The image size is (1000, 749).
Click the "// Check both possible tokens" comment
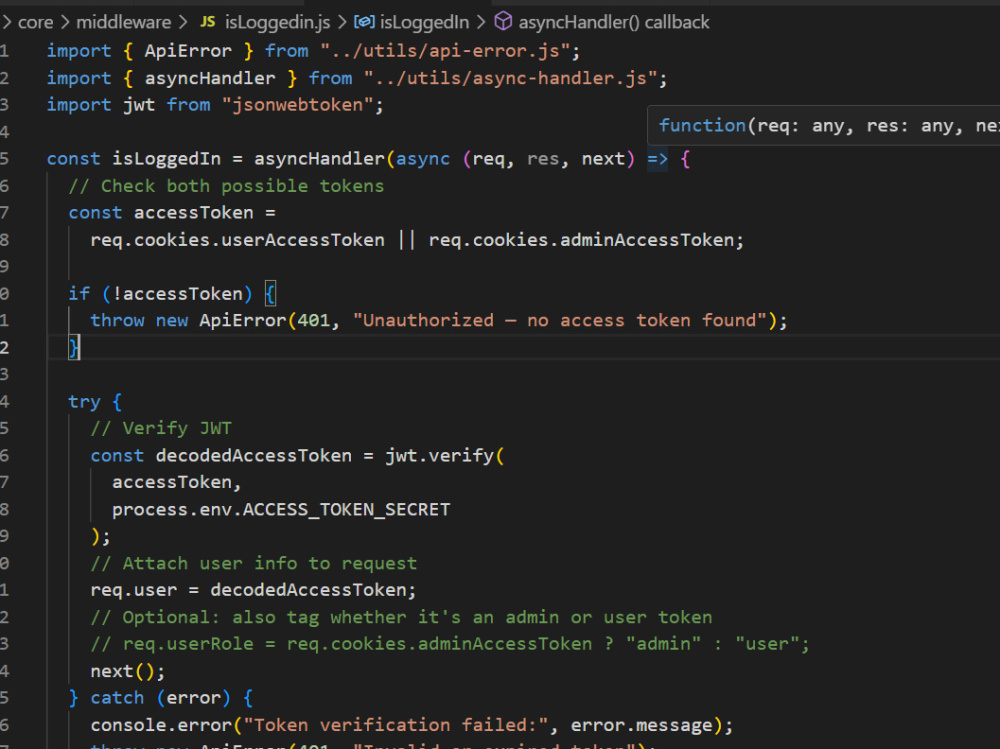pos(226,186)
